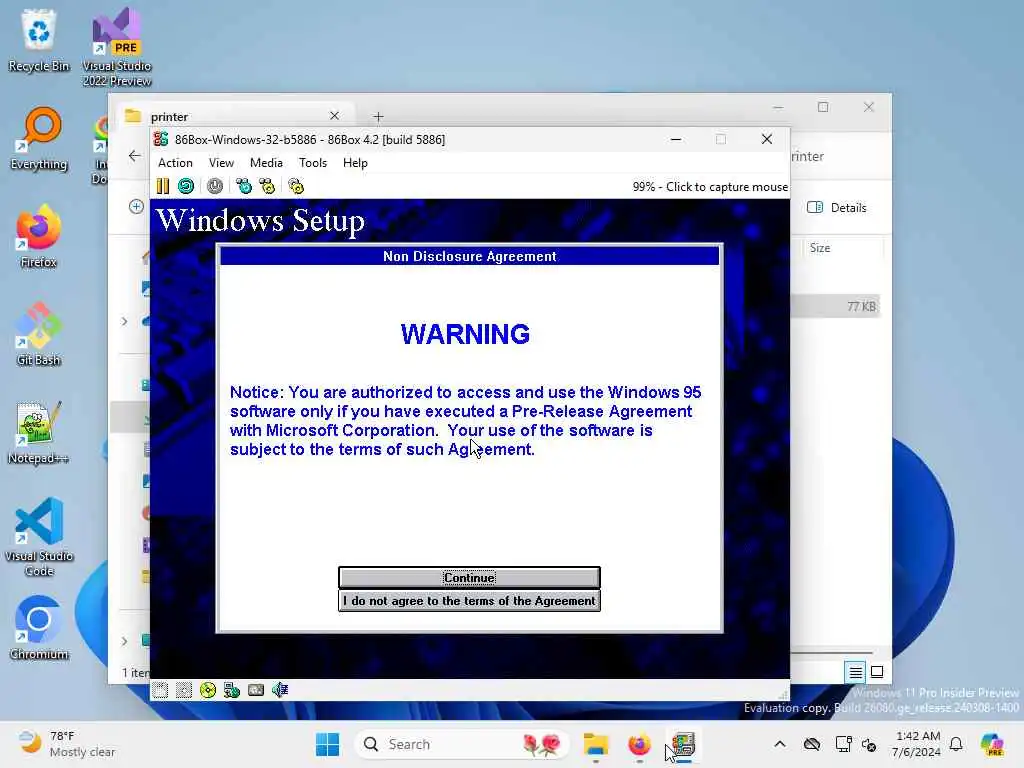Image resolution: width=1024 pixels, height=768 pixels.
Task: Select the Chromium desktop shortcut
Action: (x=39, y=628)
